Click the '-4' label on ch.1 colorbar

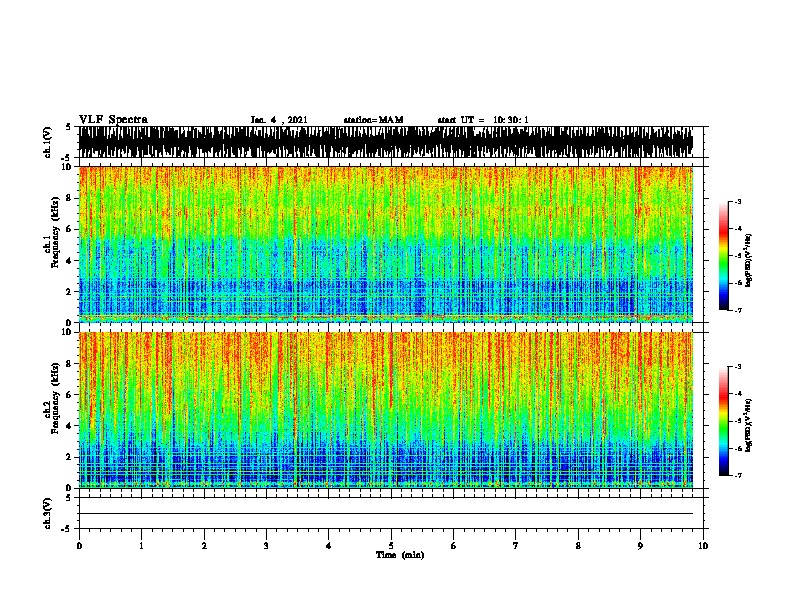click(x=737, y=229)
